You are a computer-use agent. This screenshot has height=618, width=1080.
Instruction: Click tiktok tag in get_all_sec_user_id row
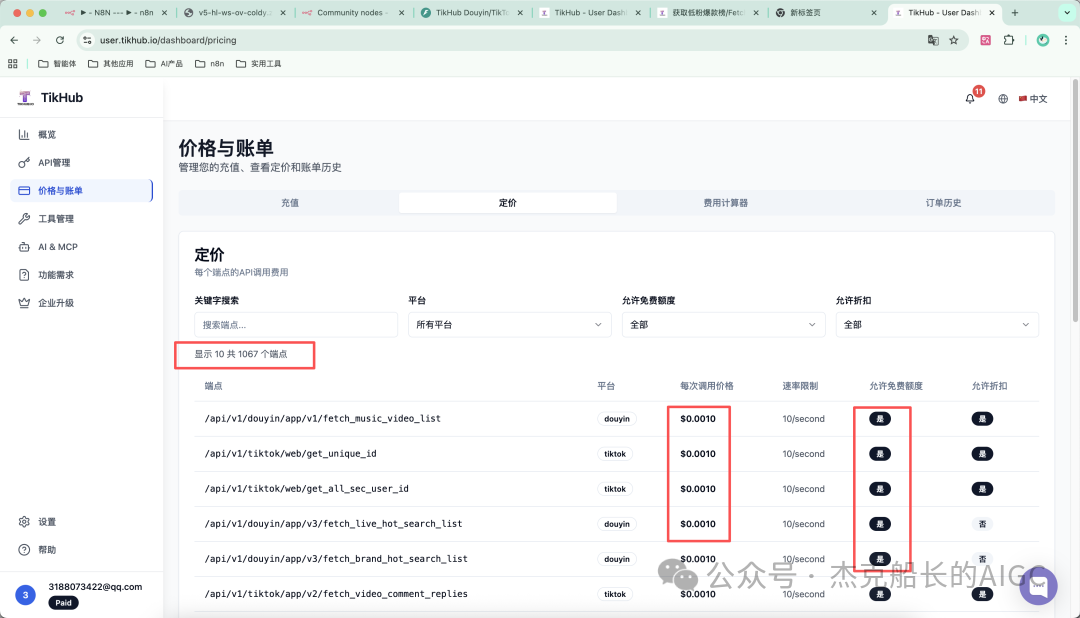(x=615, y=489)
